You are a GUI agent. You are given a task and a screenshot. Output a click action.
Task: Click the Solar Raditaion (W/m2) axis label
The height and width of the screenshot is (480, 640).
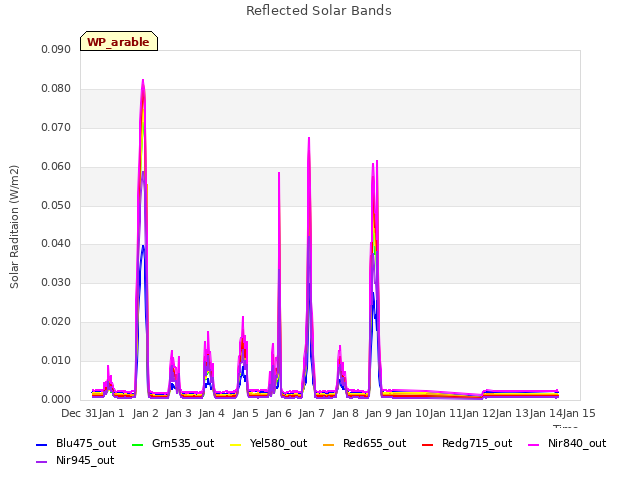click(x=14, y=227)
